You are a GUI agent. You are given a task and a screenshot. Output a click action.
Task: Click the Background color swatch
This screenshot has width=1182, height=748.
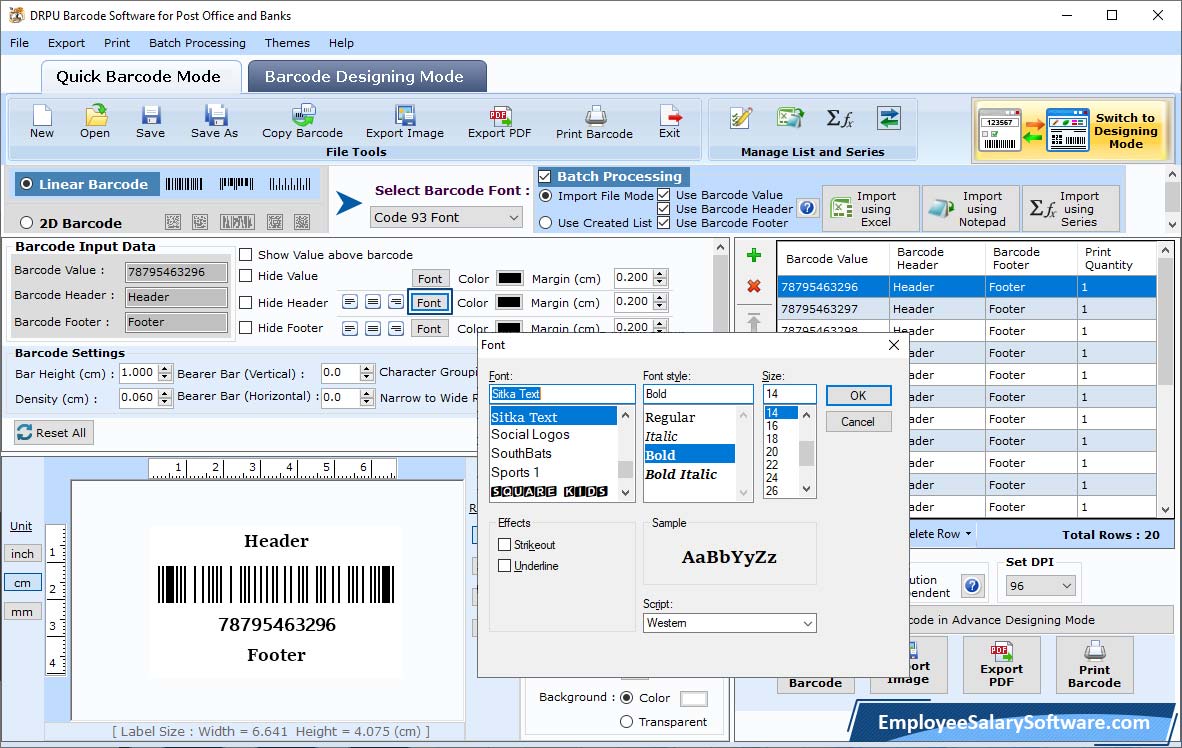tap(694, 698)
